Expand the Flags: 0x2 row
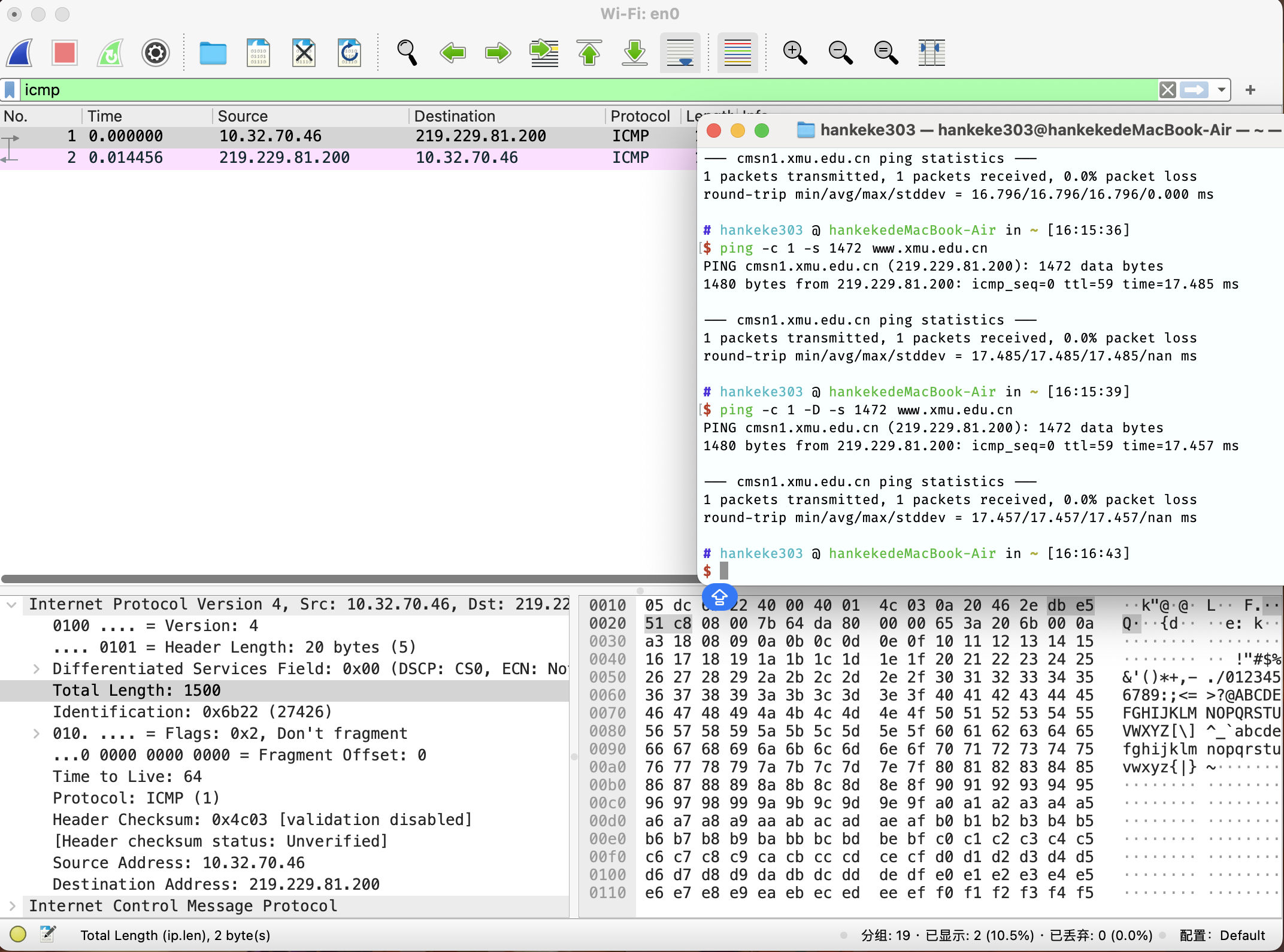The height and width of the screenshot is (952, 1284). click(x=36, y=734)
